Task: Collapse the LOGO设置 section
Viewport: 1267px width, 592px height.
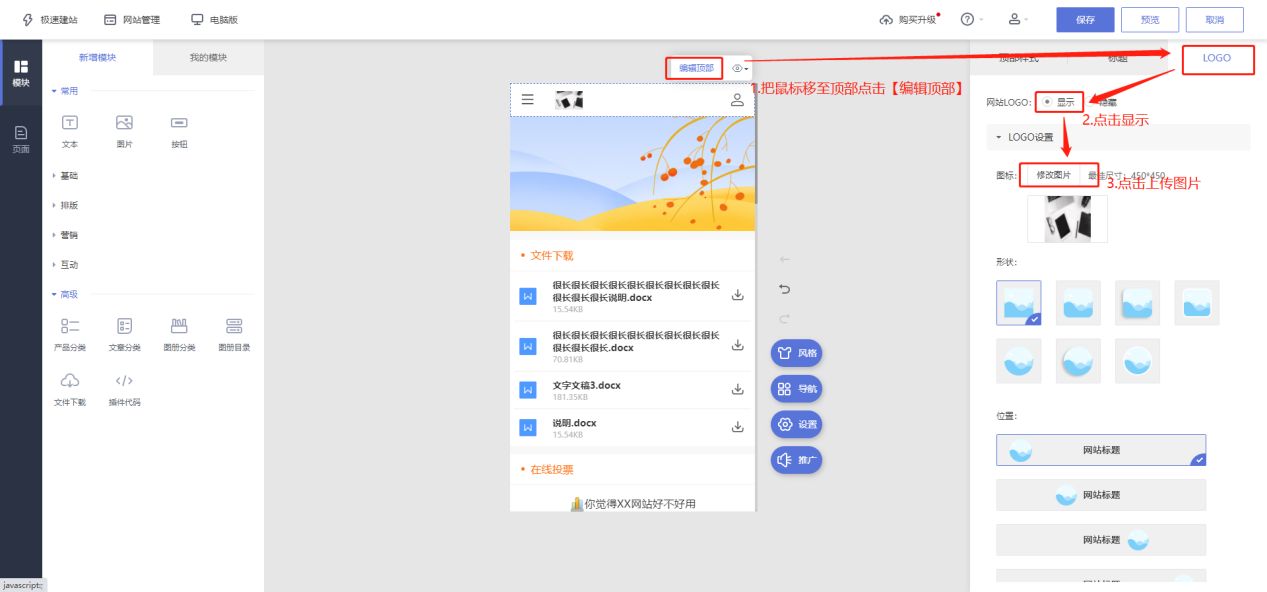Action: click(1118, 137)
